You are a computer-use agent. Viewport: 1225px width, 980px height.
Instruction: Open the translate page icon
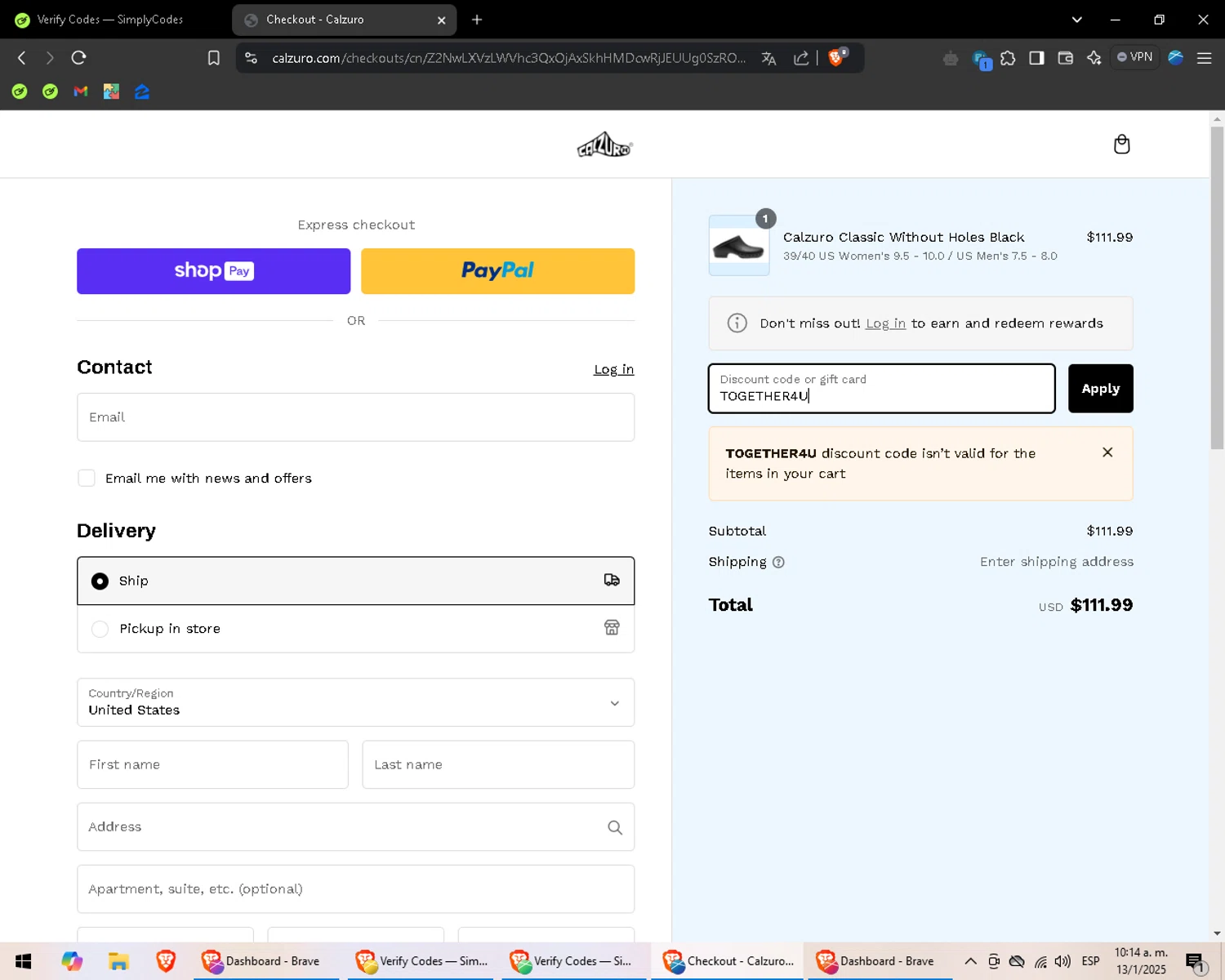[768, 58]
